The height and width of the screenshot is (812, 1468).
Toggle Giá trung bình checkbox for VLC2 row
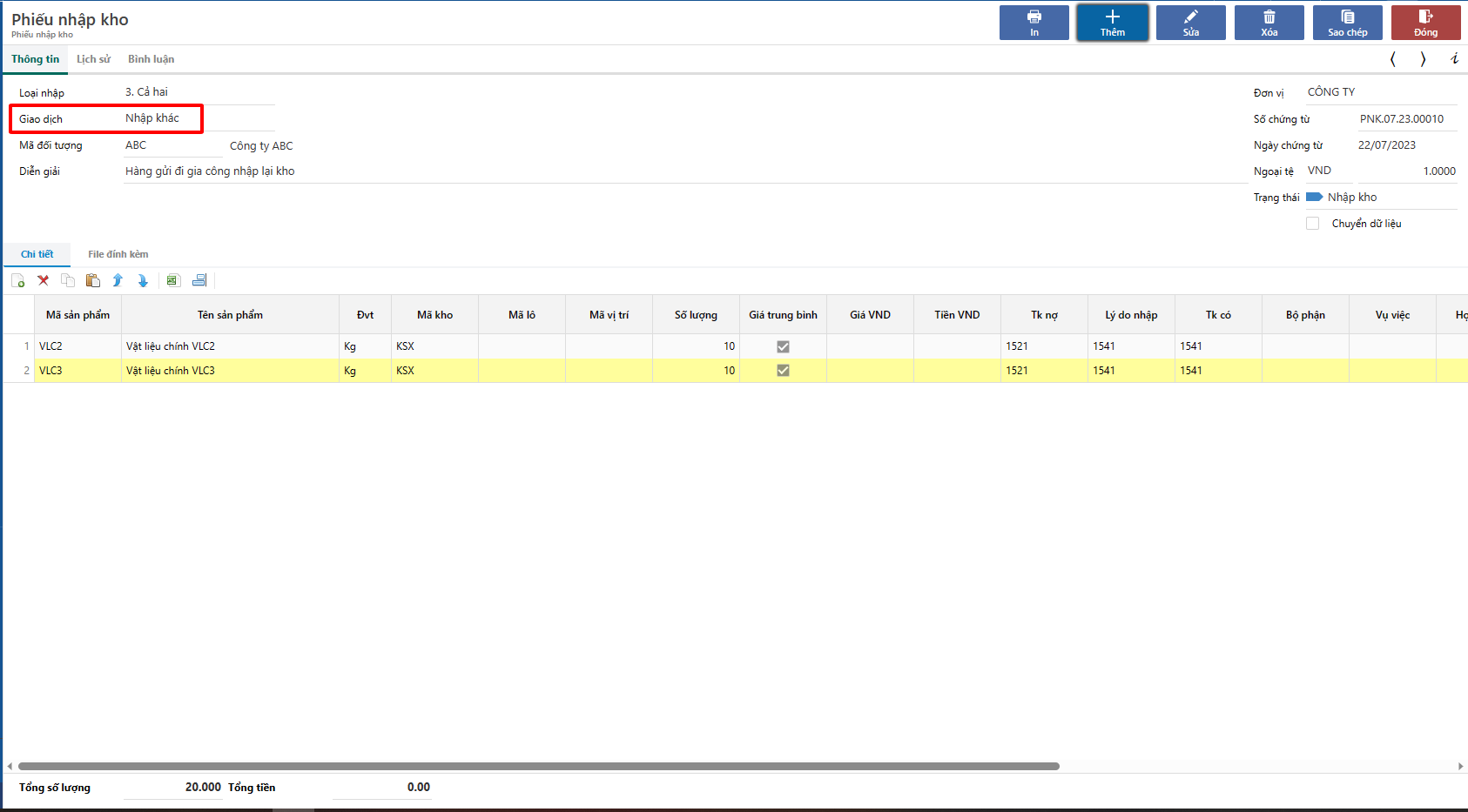coord(783,346)
